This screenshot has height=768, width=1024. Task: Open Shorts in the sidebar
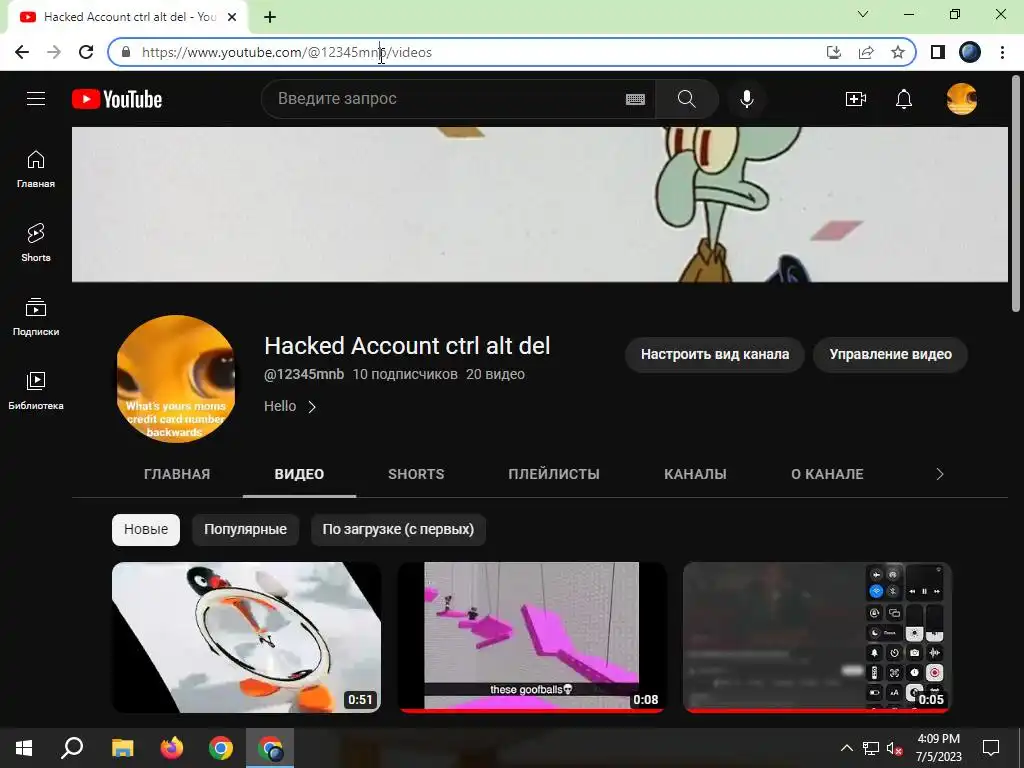pos(36,242)
